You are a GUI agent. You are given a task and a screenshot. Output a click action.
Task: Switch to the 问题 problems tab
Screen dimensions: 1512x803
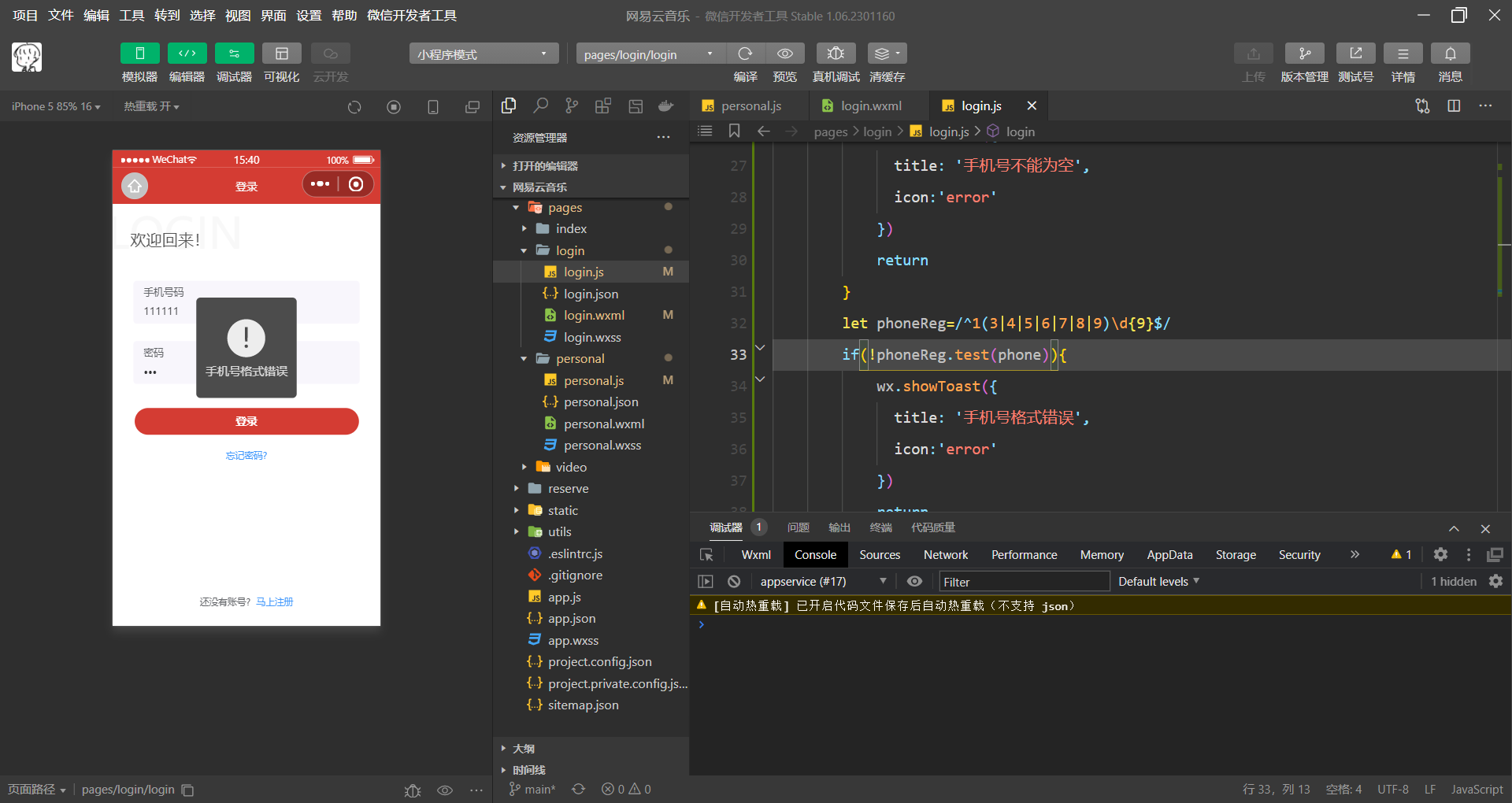pos(798,527)
